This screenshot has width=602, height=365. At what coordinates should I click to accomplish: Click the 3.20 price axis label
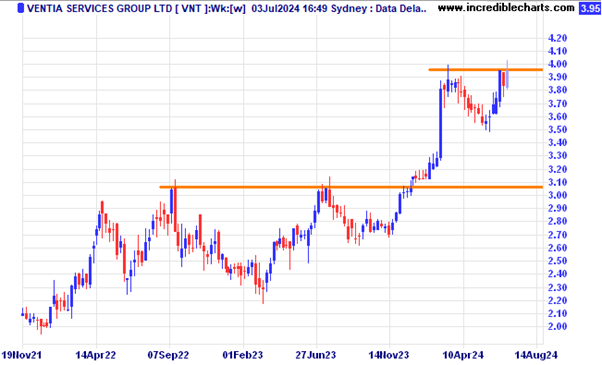(x=557, y=169)
